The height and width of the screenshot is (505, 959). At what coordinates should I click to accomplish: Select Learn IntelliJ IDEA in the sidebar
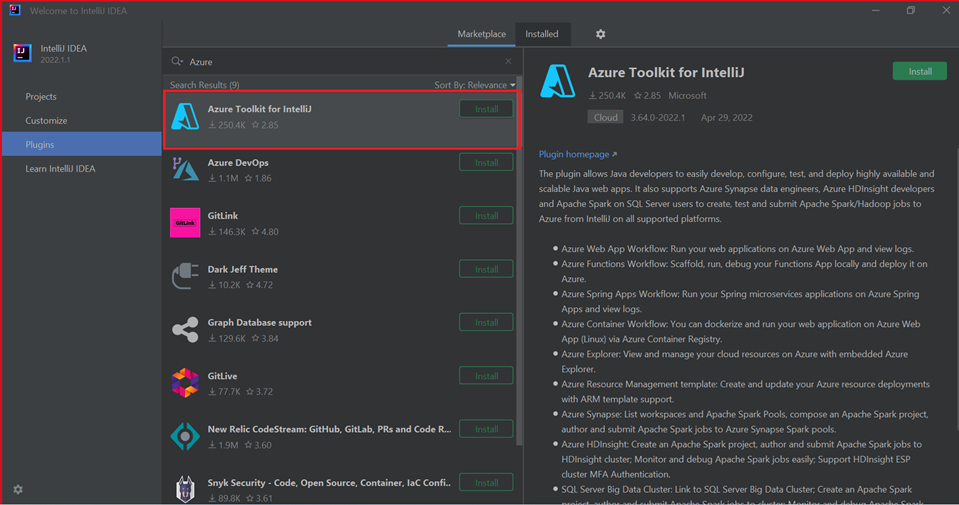click(x=60, y=169)
